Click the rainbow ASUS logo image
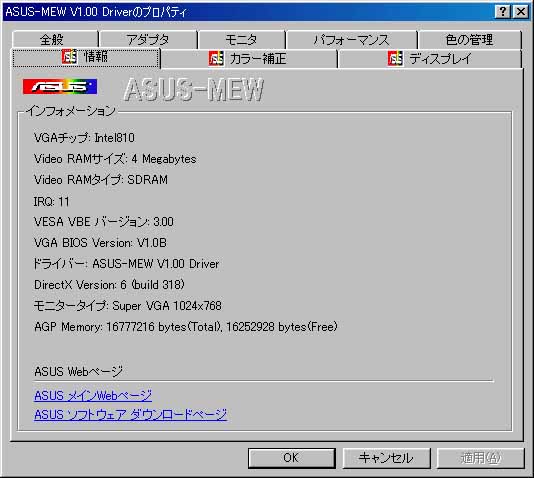534x478 pixels. tap(60, 86)
